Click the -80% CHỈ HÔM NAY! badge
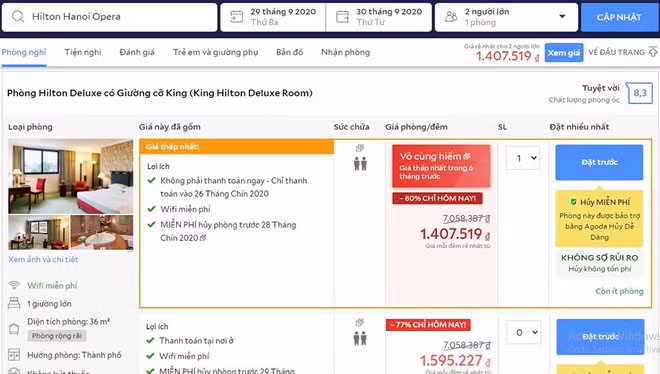660x374 pixels. [437, 198]
